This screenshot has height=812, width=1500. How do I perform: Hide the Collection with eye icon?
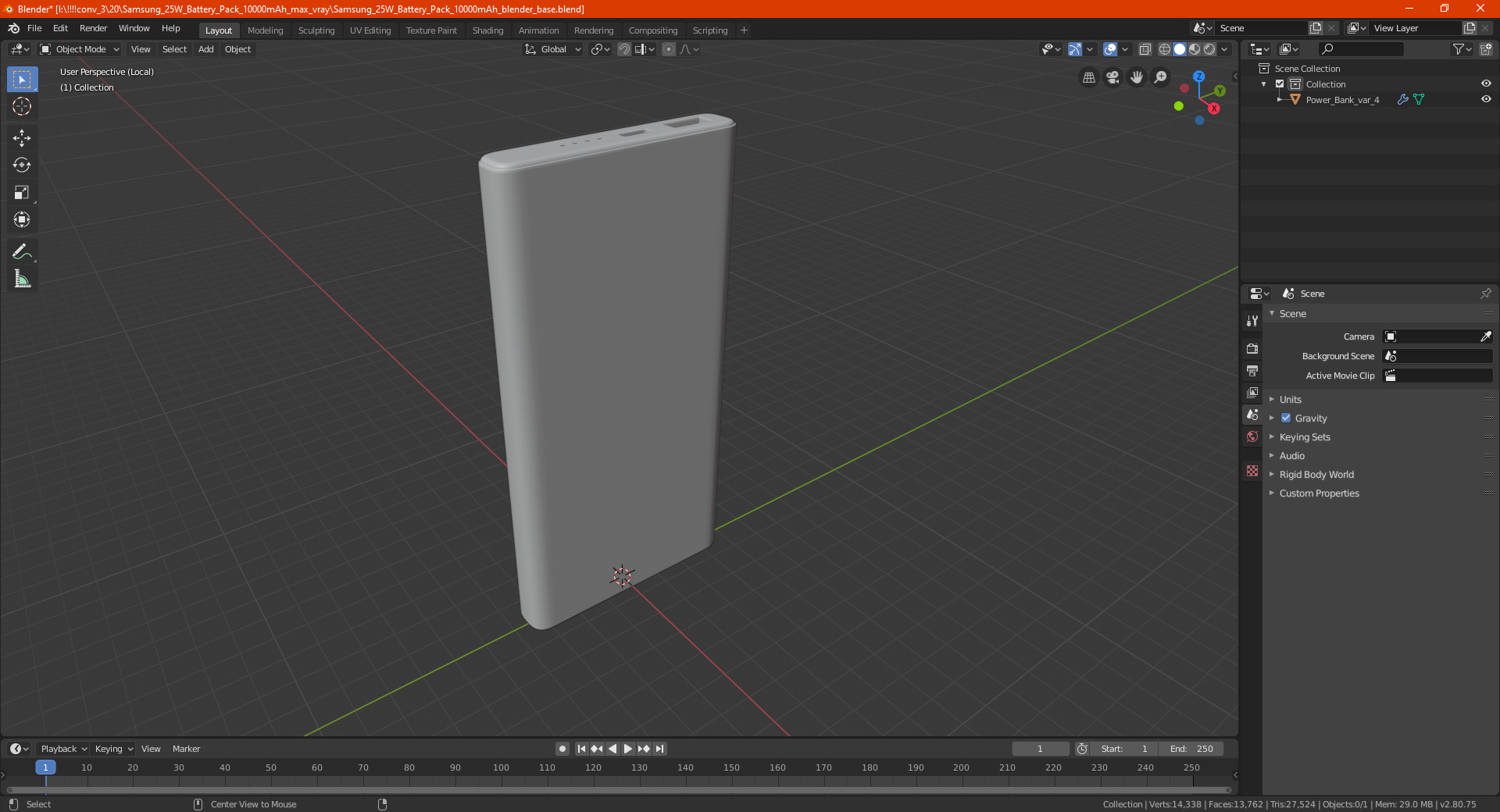pos(1485,84)
